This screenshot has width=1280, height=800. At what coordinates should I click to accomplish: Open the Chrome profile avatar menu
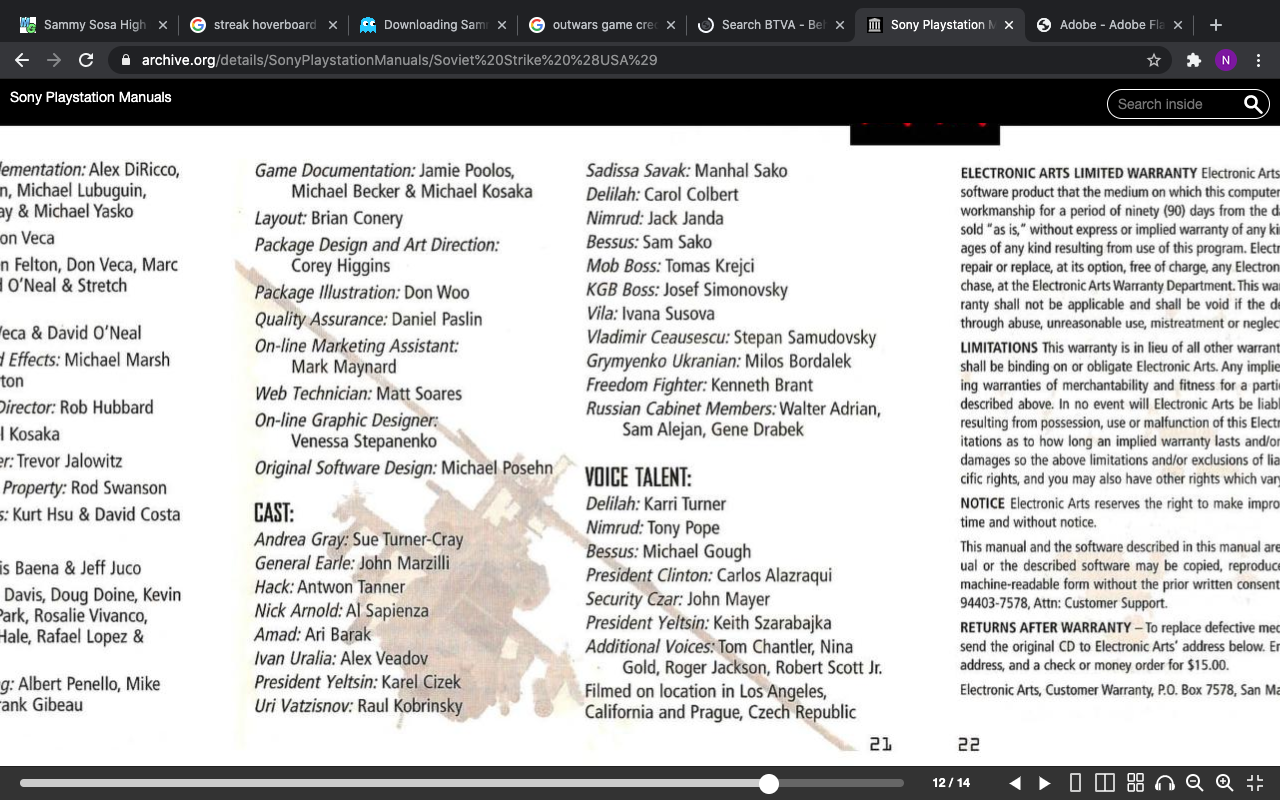point(1226,60)
